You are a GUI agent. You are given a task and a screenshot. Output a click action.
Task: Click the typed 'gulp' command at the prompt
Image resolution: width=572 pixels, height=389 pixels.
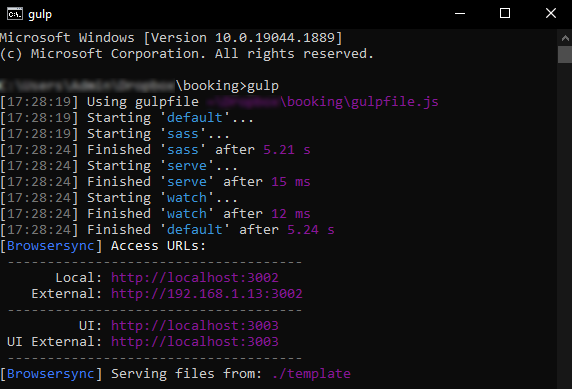coord(263,86)
